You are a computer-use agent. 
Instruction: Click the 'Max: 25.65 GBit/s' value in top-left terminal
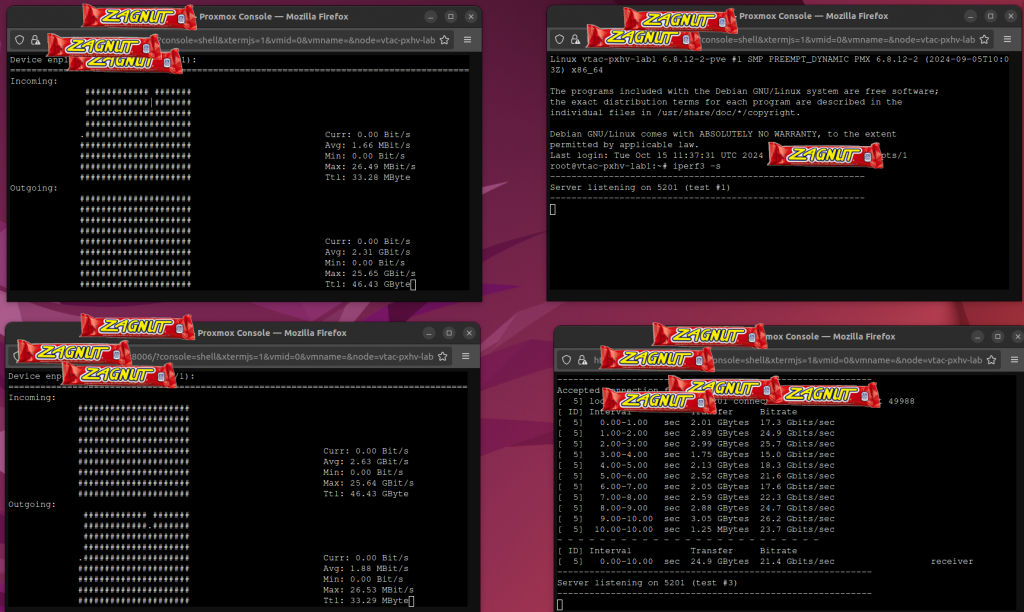[370, 274]
